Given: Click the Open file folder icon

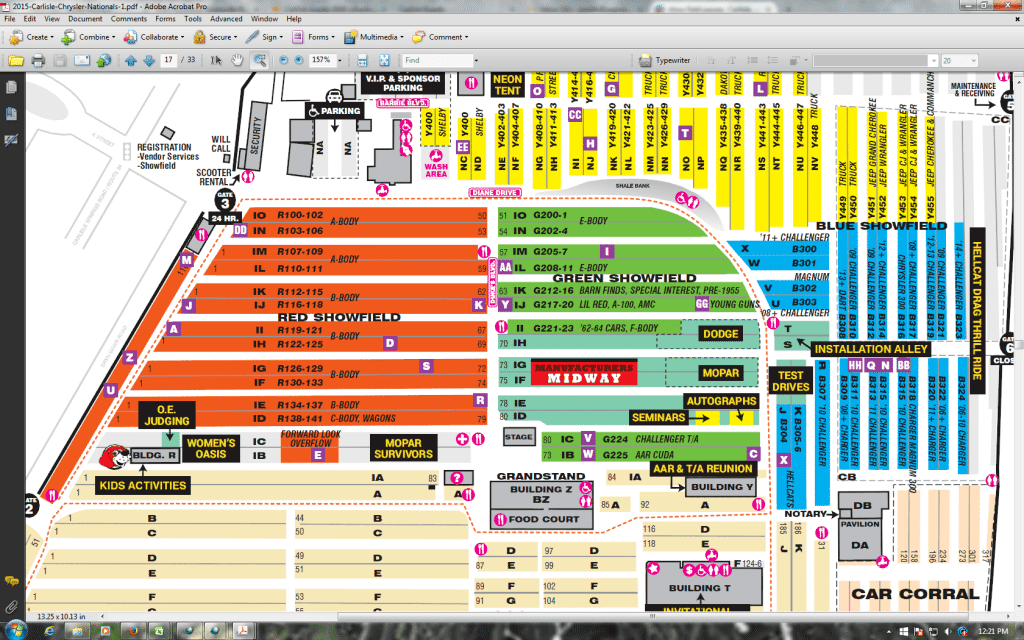Looking at the screenshot, I should click(x=16, y=61).
